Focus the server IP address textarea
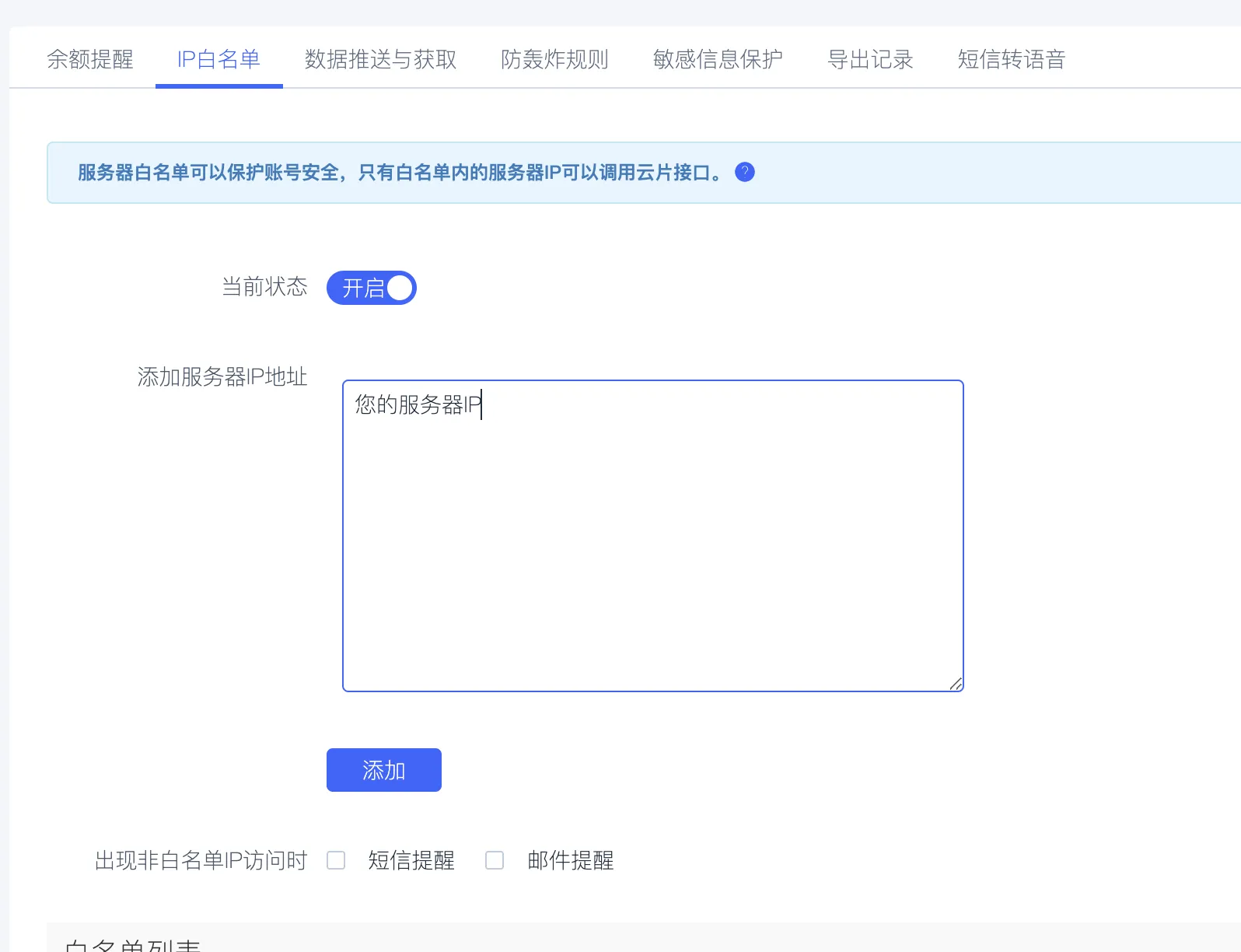This screenshot has width=1241, height=952. (x=653, y=536)
